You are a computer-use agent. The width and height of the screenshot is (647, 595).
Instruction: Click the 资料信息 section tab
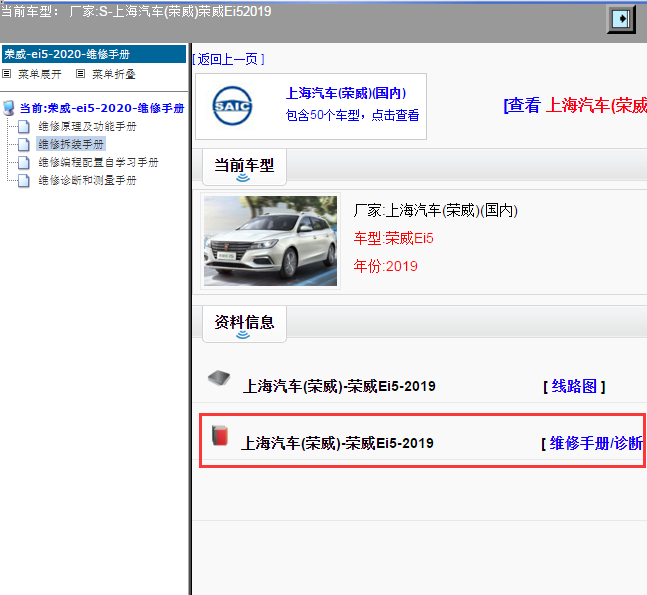244,324
